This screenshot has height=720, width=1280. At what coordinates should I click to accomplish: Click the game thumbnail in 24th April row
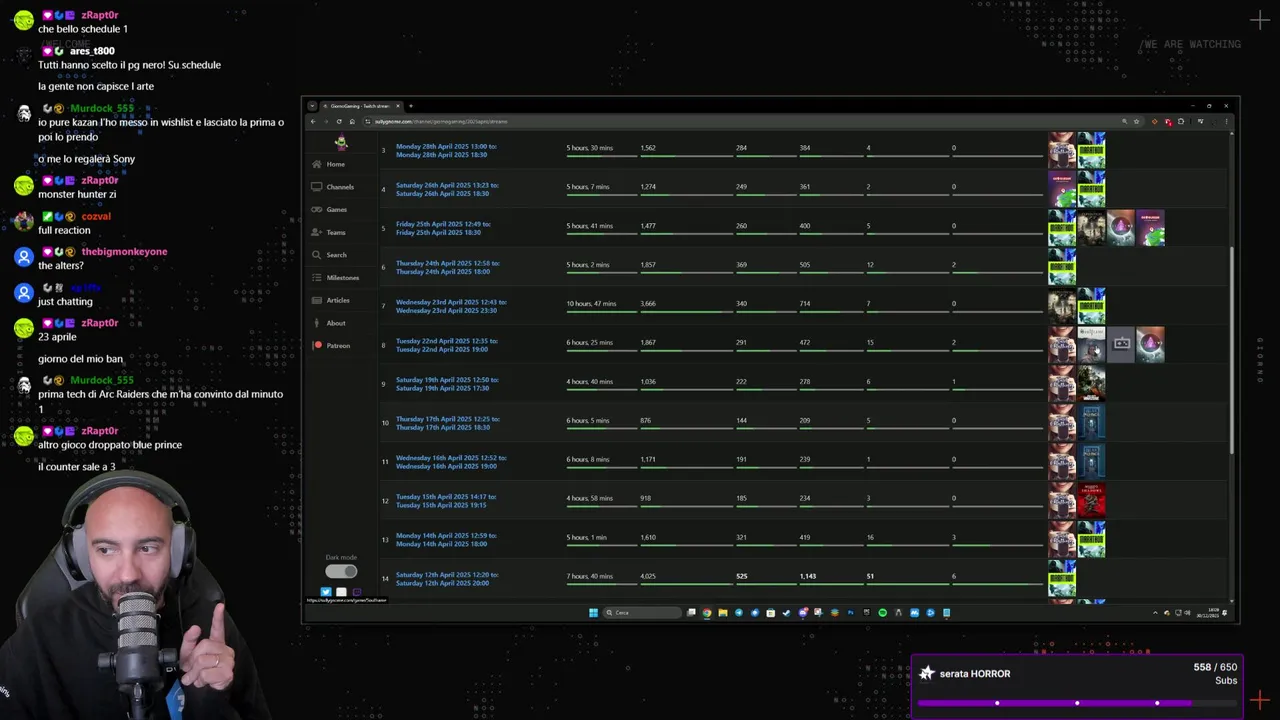click(1061, 267)
